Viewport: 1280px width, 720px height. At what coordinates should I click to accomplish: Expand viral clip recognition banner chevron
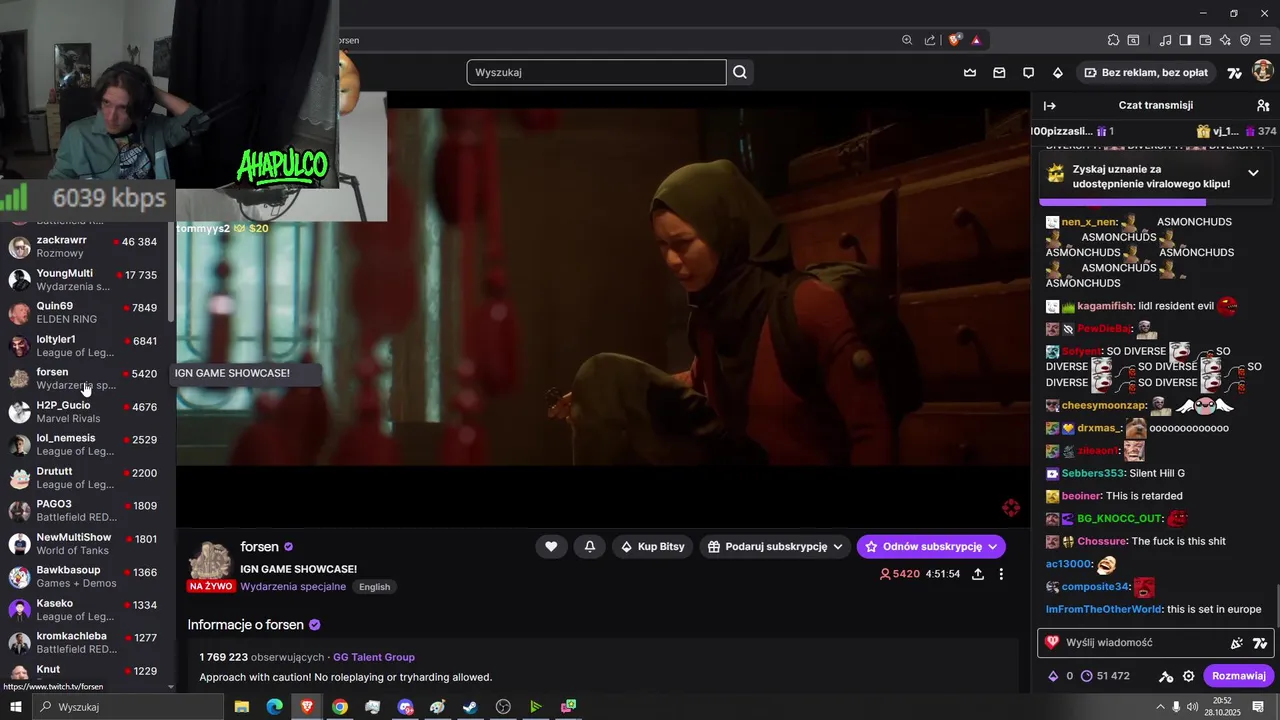(1253, 173)
